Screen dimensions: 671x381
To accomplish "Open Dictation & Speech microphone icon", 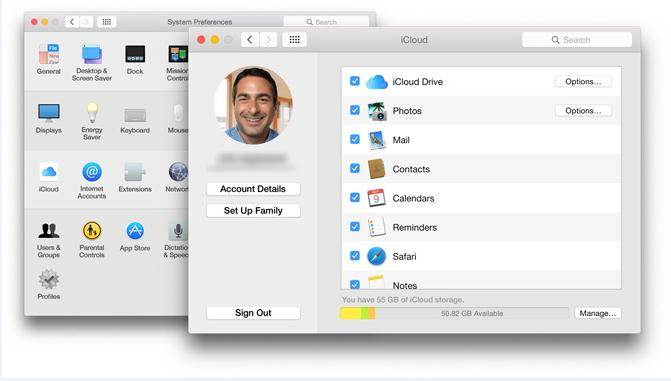I will (178, 232).
